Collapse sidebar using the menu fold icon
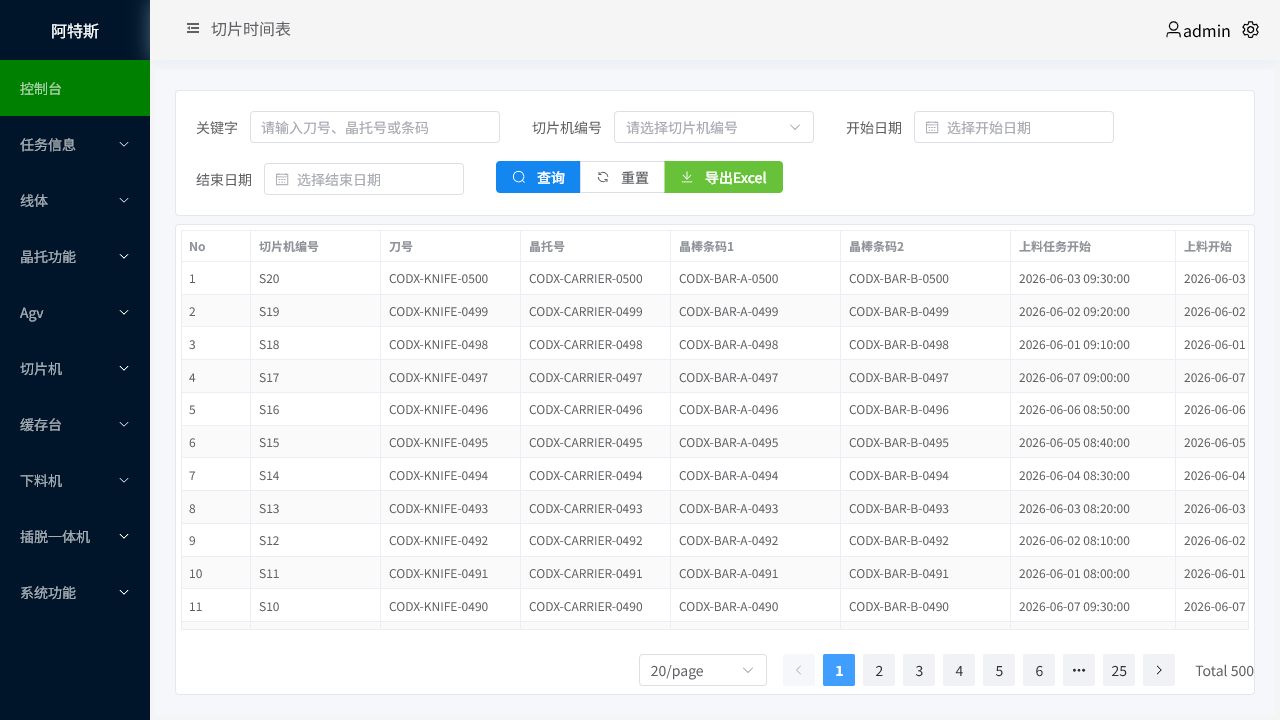The width and height of the screenshot is (1280, 720). click(x=193, y=29)
